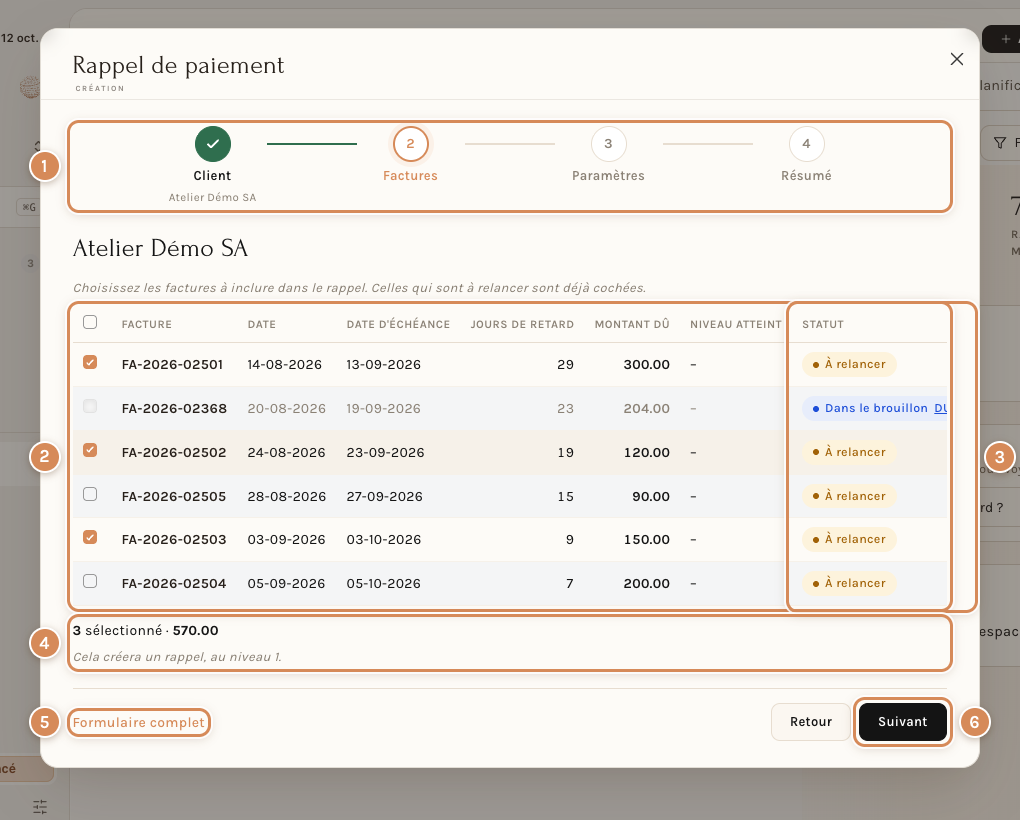Viewport: 1020px width, 820px height.
Task: Check invoice FA-2026-02504 checkbox
Action: pos(90,581)
